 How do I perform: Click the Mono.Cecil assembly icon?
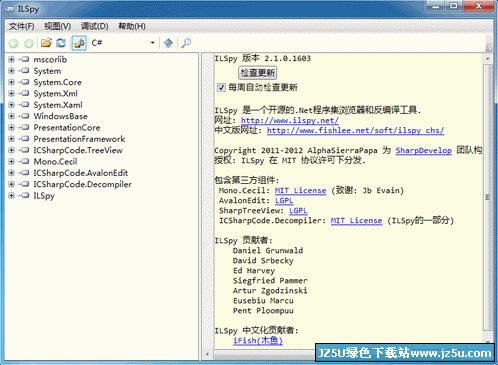(x=25, y=161)
